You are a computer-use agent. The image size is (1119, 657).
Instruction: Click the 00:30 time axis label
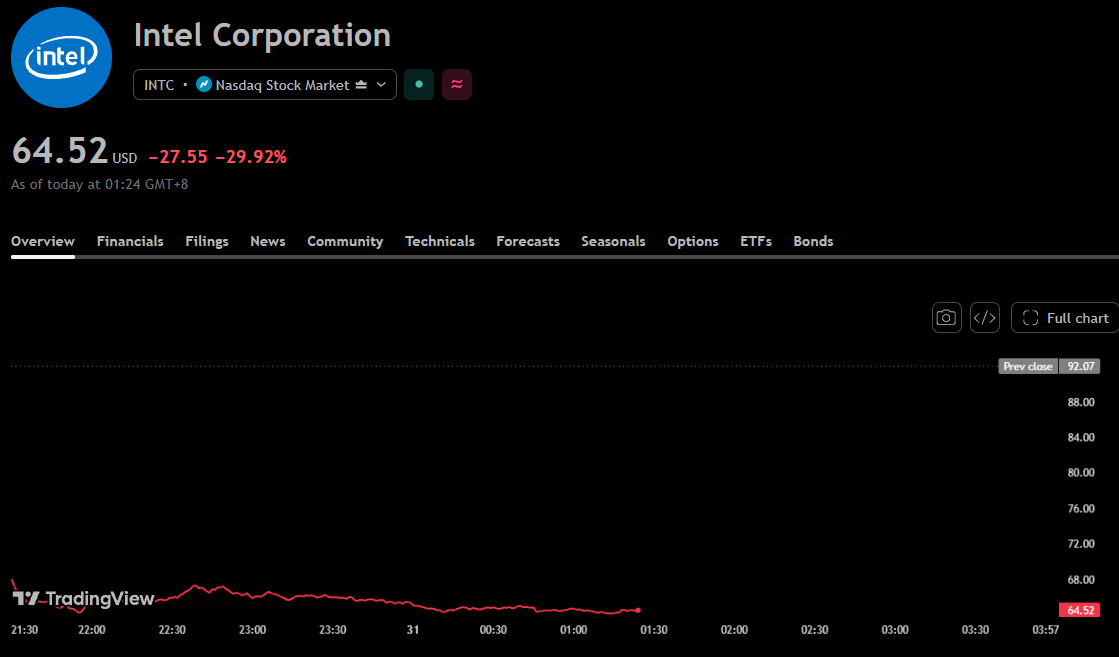click(493, 630)
